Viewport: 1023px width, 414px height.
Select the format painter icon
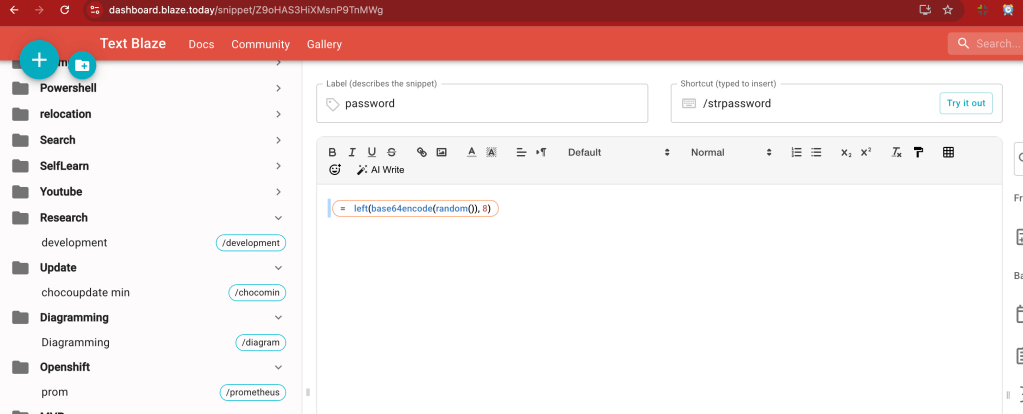point(918,152)
